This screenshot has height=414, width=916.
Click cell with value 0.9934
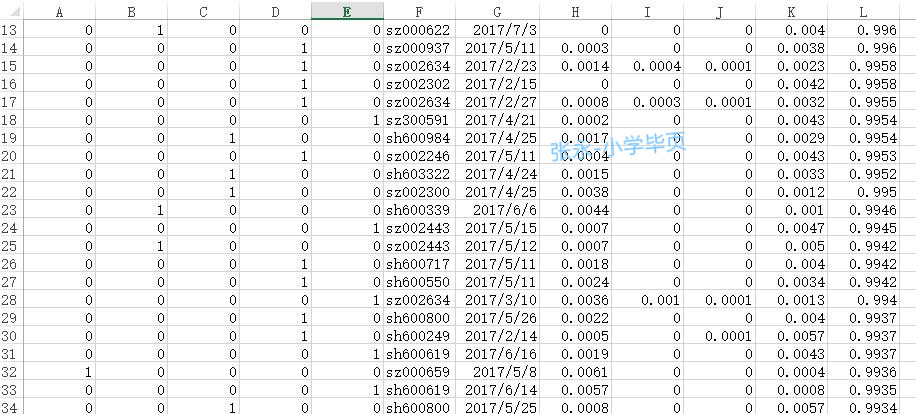863,408
